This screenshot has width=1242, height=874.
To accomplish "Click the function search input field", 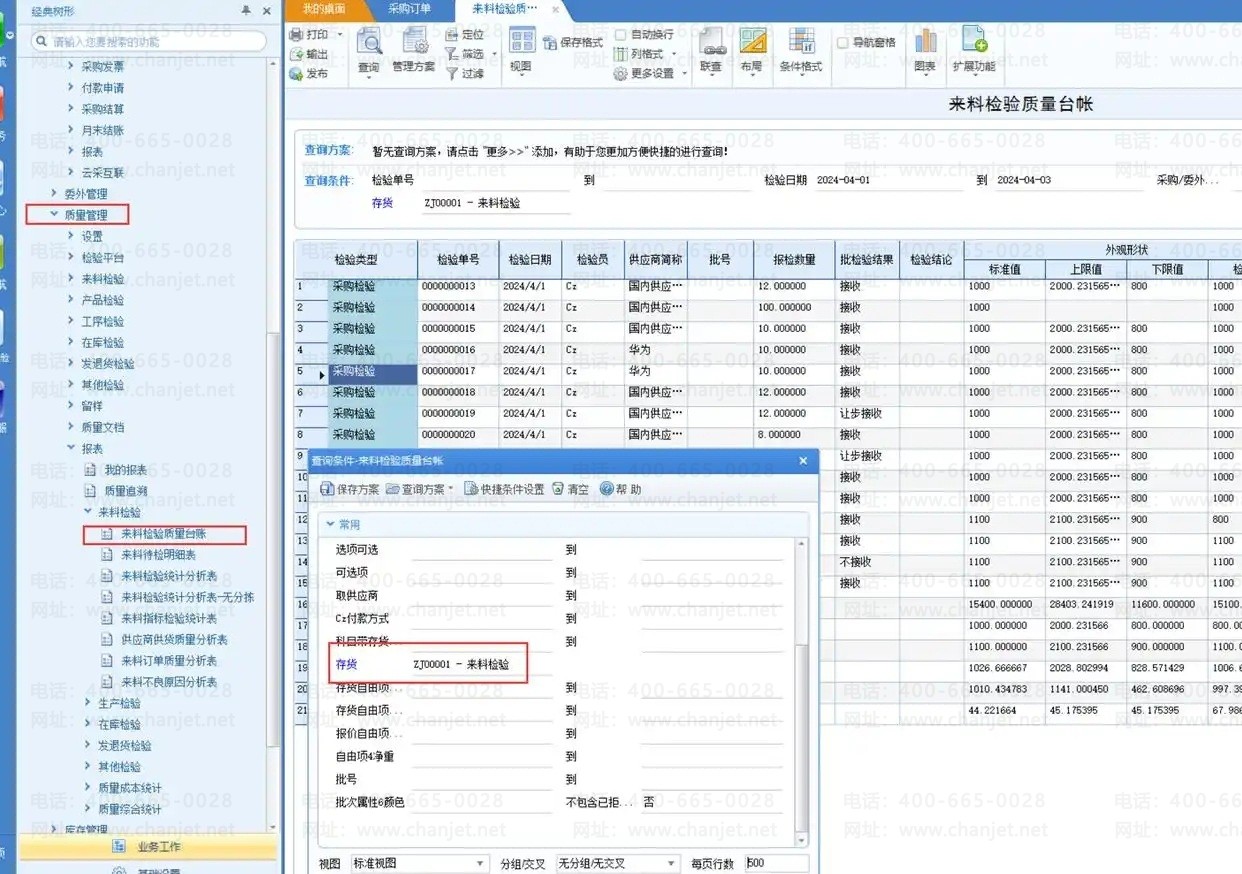I will (150, 42).
